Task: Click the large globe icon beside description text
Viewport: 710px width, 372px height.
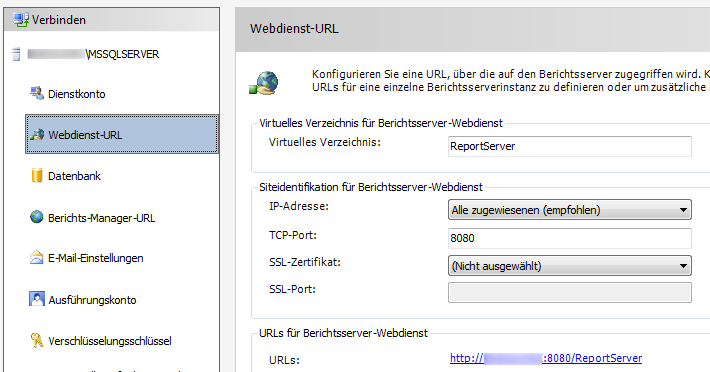Action: pos(264,83)
